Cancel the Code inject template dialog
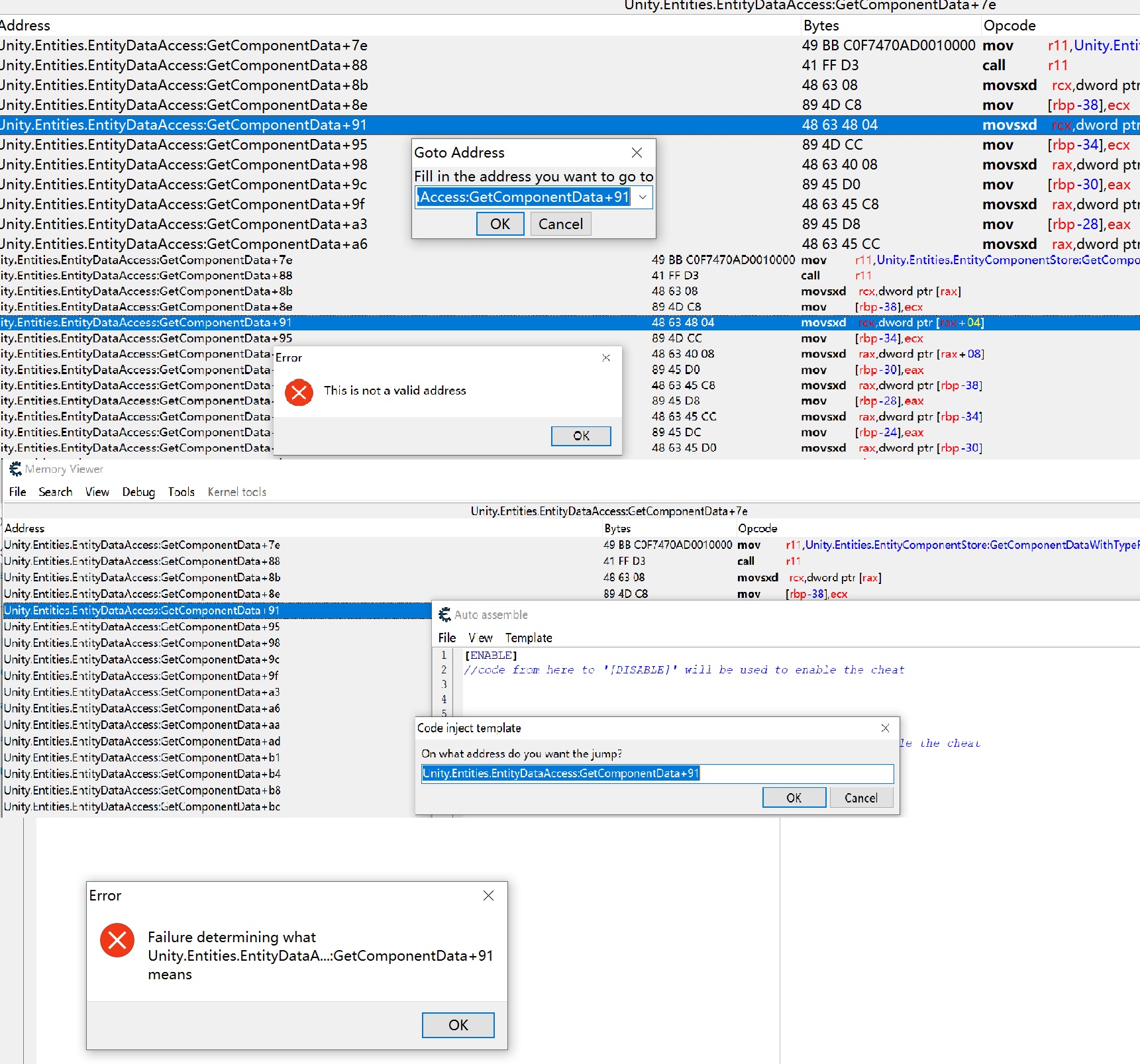This screenshot has height=1064, width=1140. (x=860, y=798)
